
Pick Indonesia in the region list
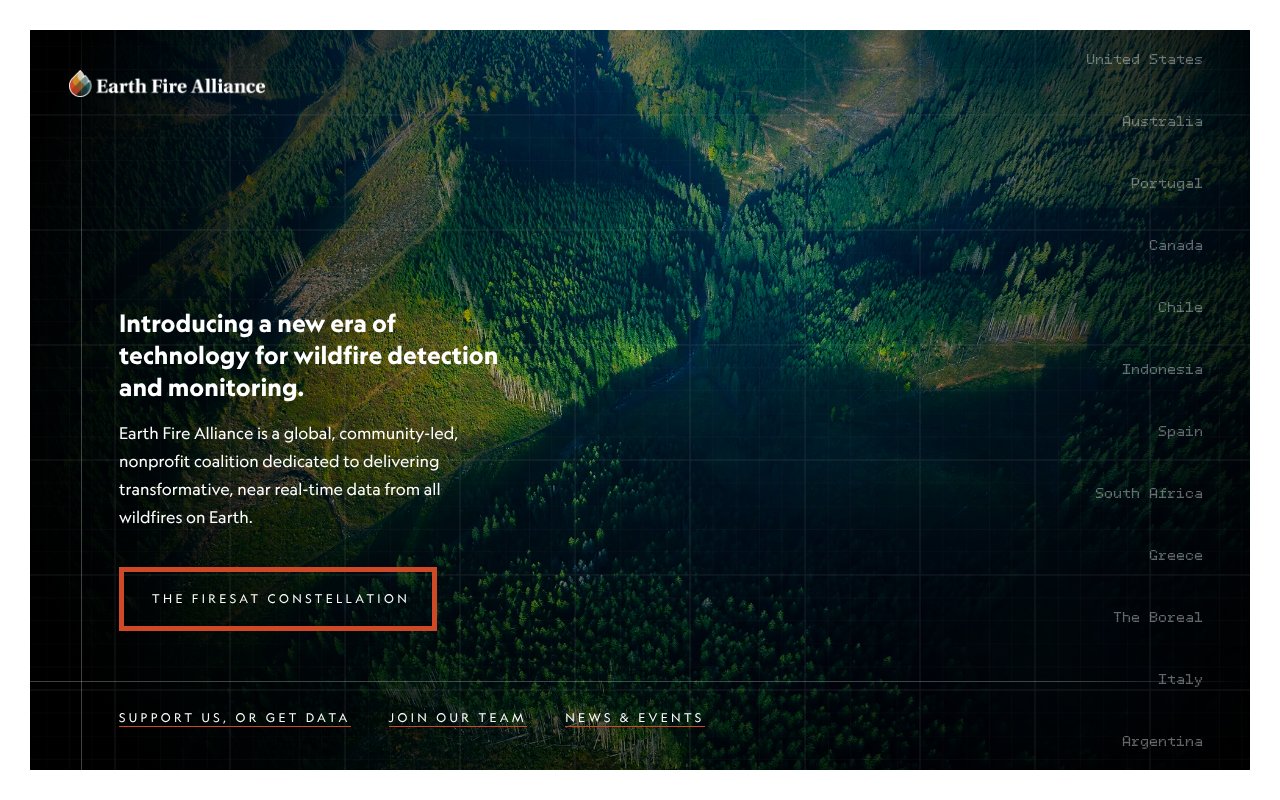1162,369
